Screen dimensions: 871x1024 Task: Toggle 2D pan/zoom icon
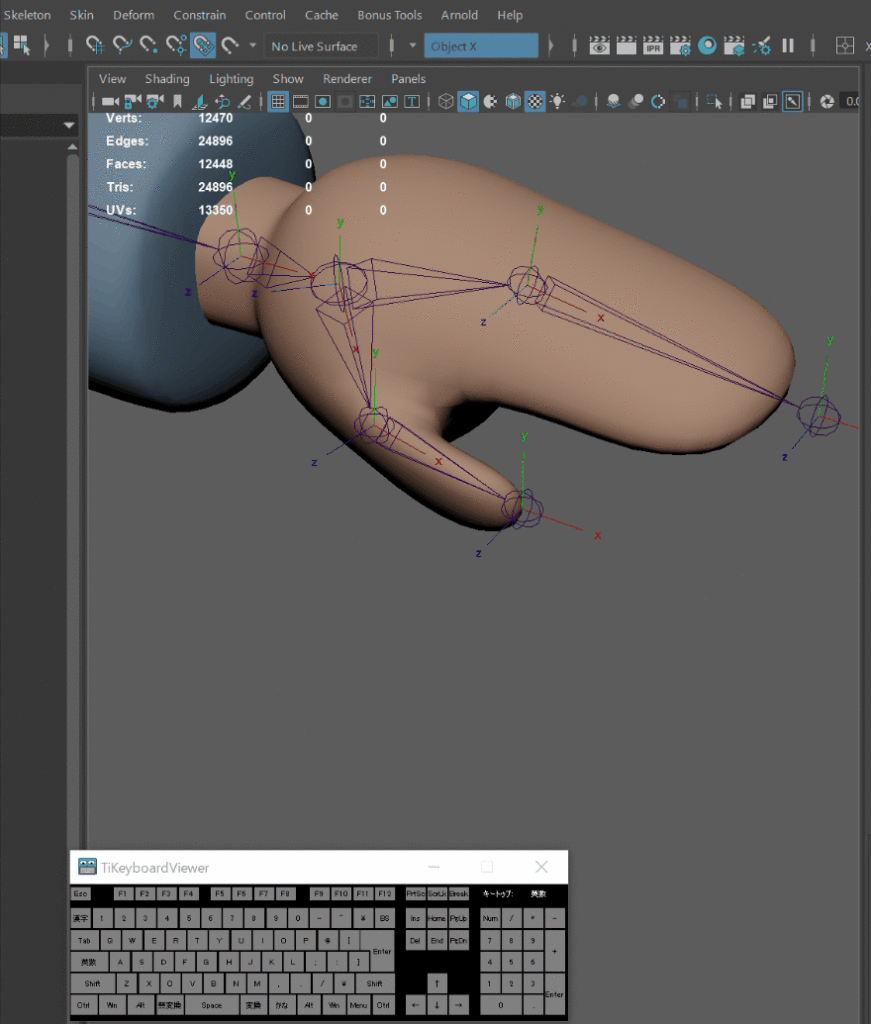(222, 101)
